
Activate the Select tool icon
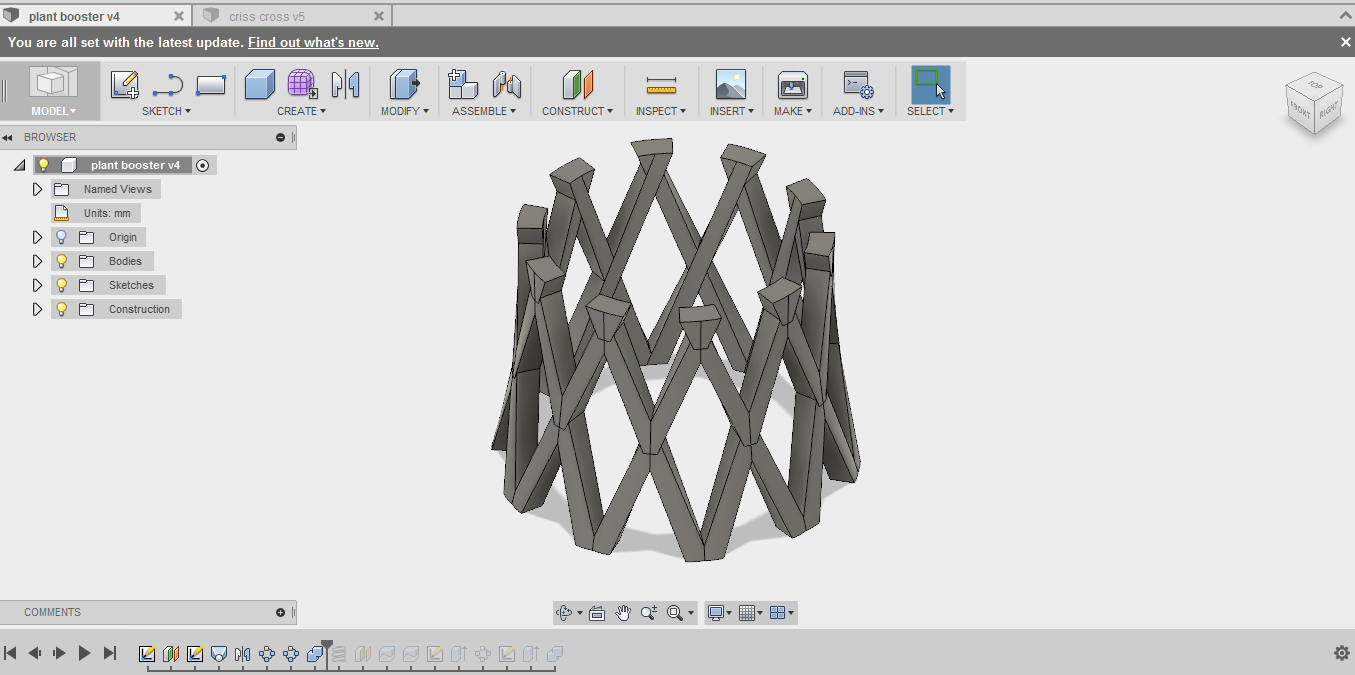(x=930, y=84)
